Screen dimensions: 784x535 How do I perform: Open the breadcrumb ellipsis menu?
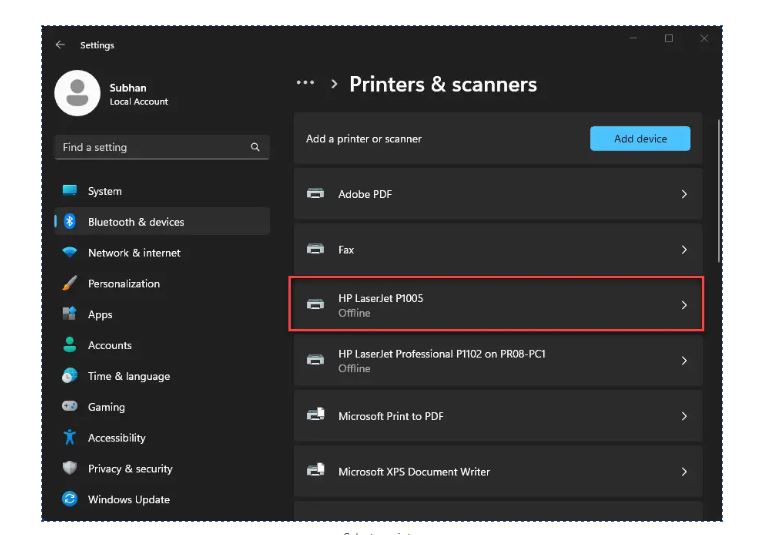[x=305, y=84]
